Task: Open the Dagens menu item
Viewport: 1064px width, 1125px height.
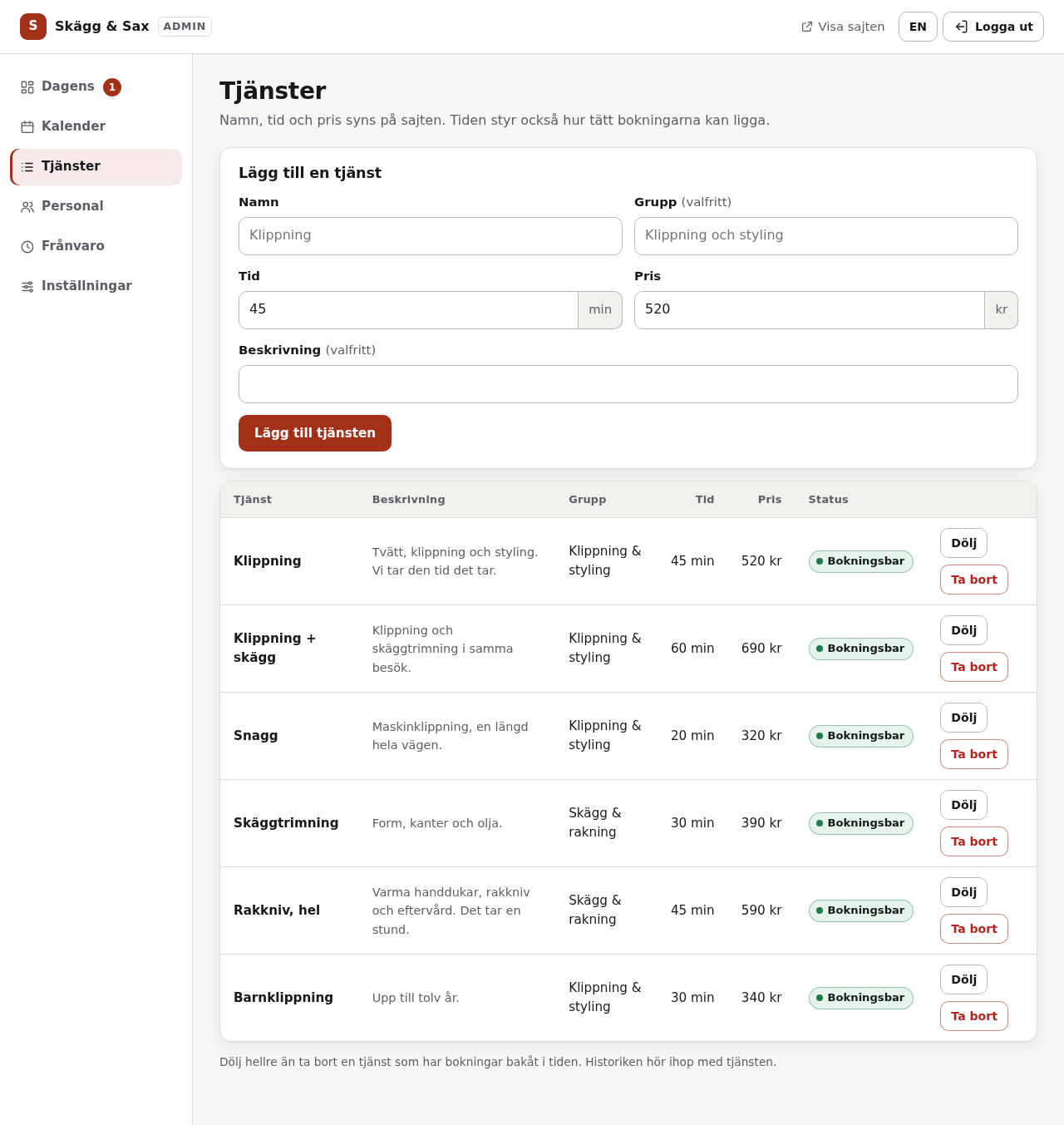Action: 96,86
